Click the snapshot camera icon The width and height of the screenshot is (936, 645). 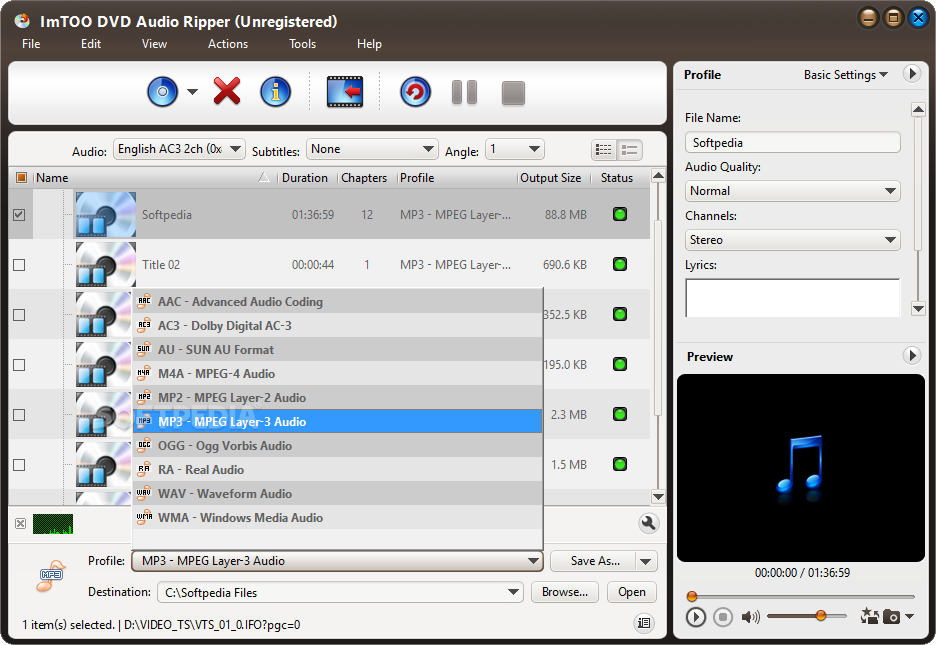(x=891, y=616)
